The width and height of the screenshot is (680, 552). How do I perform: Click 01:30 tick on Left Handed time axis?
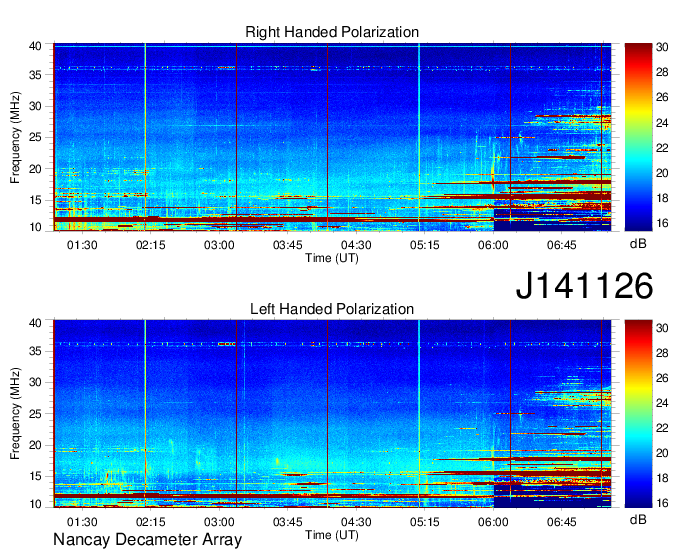(x=82, y=522)
